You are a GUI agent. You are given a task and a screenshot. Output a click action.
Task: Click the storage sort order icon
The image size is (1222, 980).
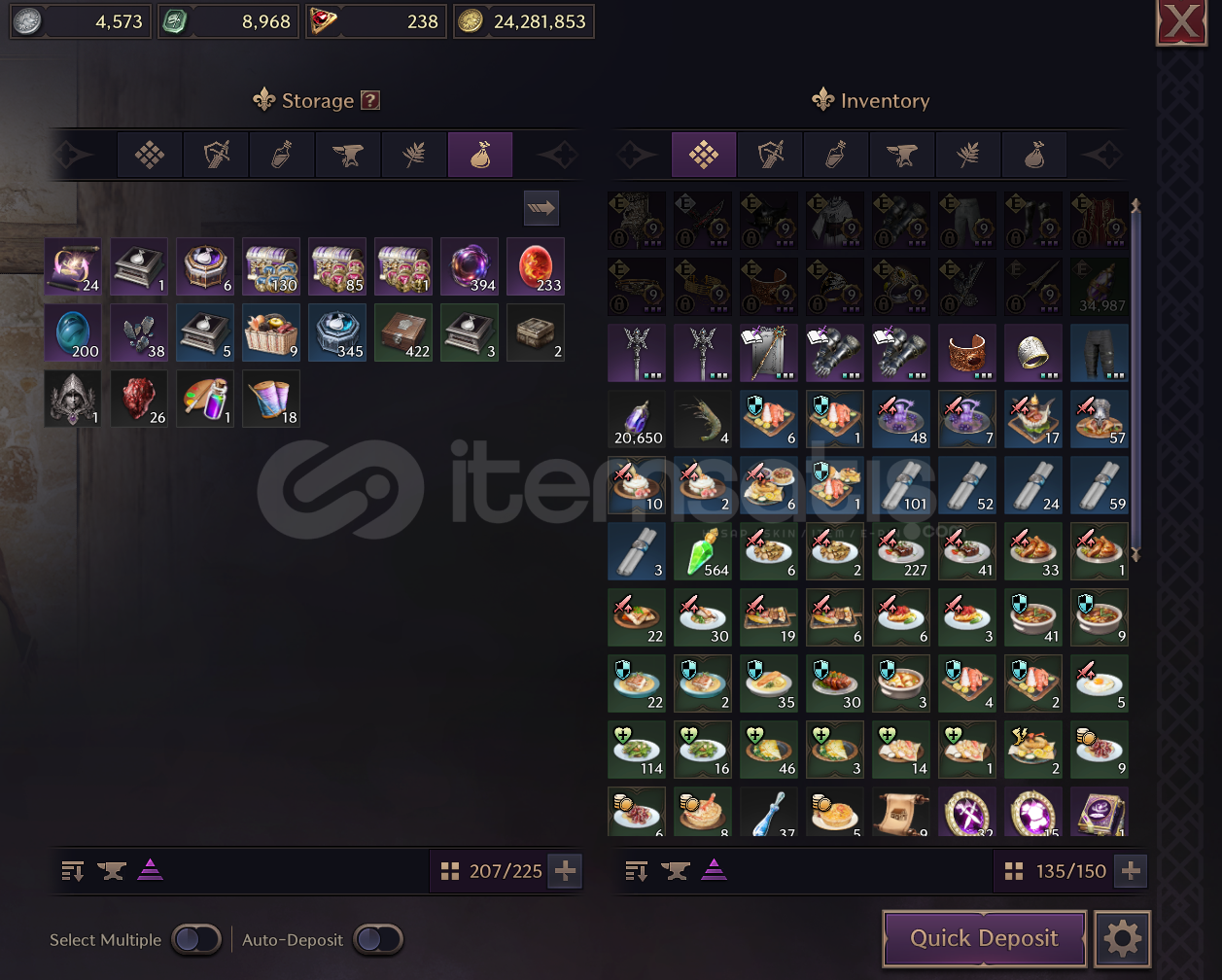pyautogui.click(x=73, y=871)
